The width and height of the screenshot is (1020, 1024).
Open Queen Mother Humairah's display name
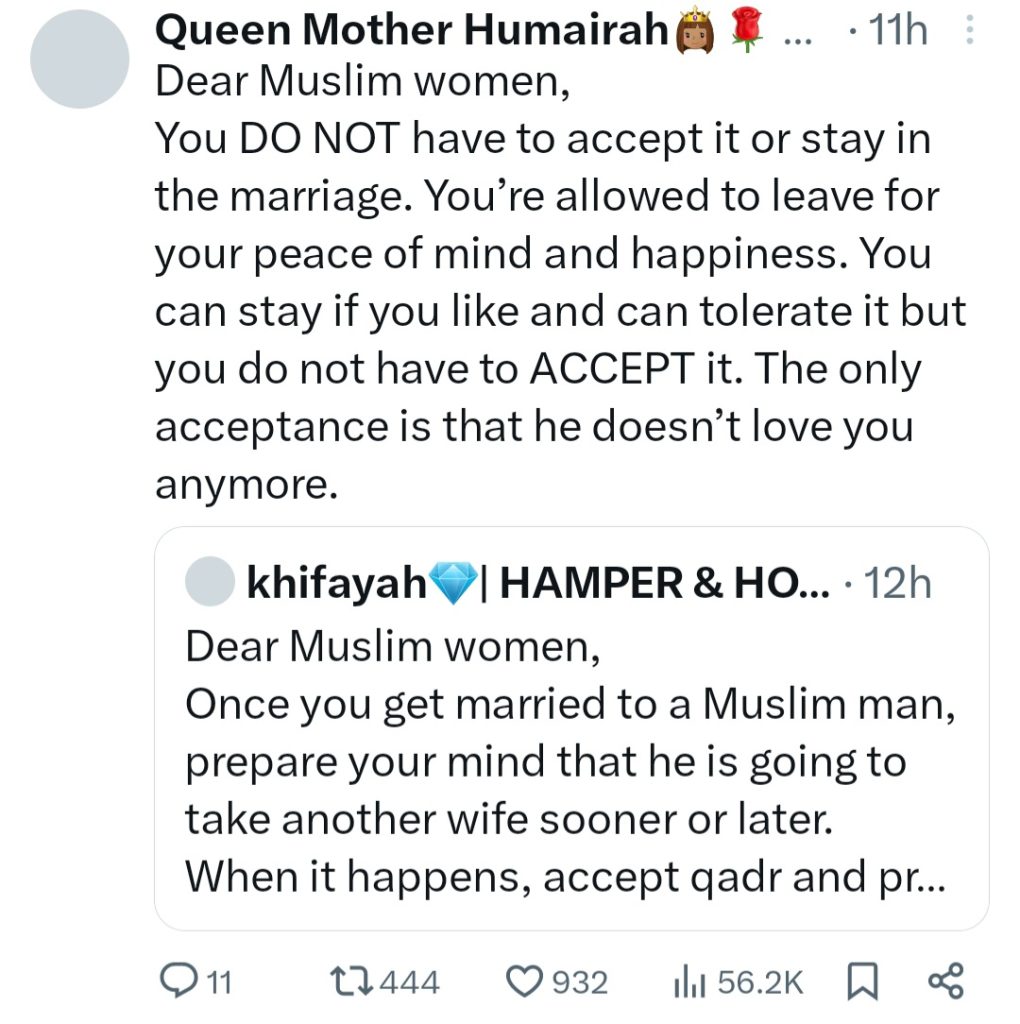pos(412,32)
